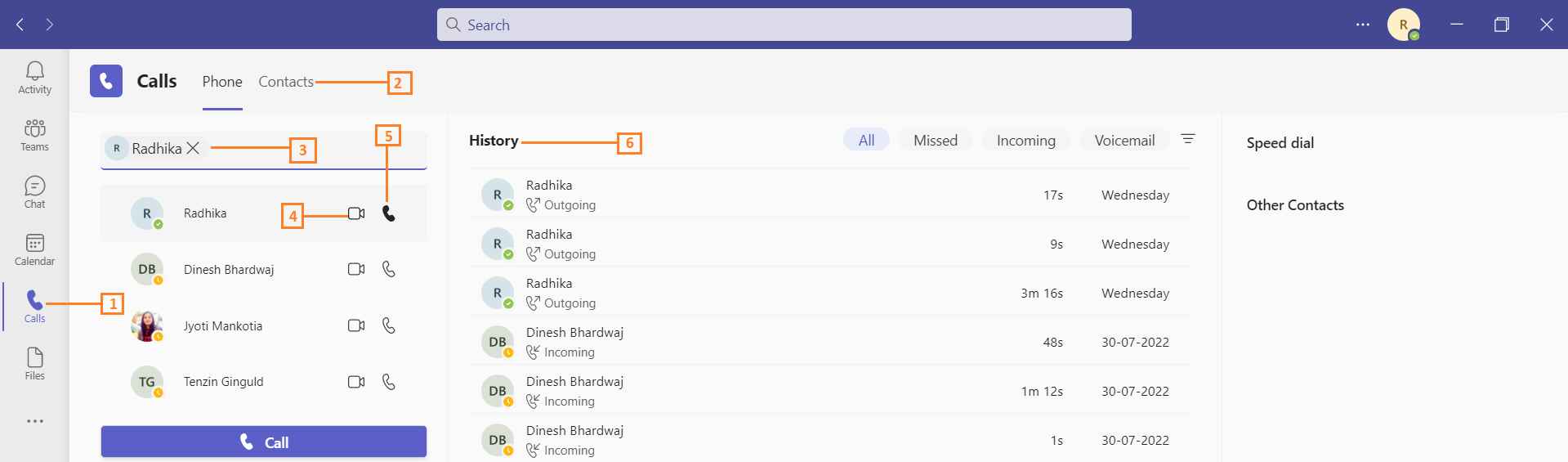This screenshot has height=462, width=1568.
Task: Switch to the Contacts tab
Action: pos(286,82)
